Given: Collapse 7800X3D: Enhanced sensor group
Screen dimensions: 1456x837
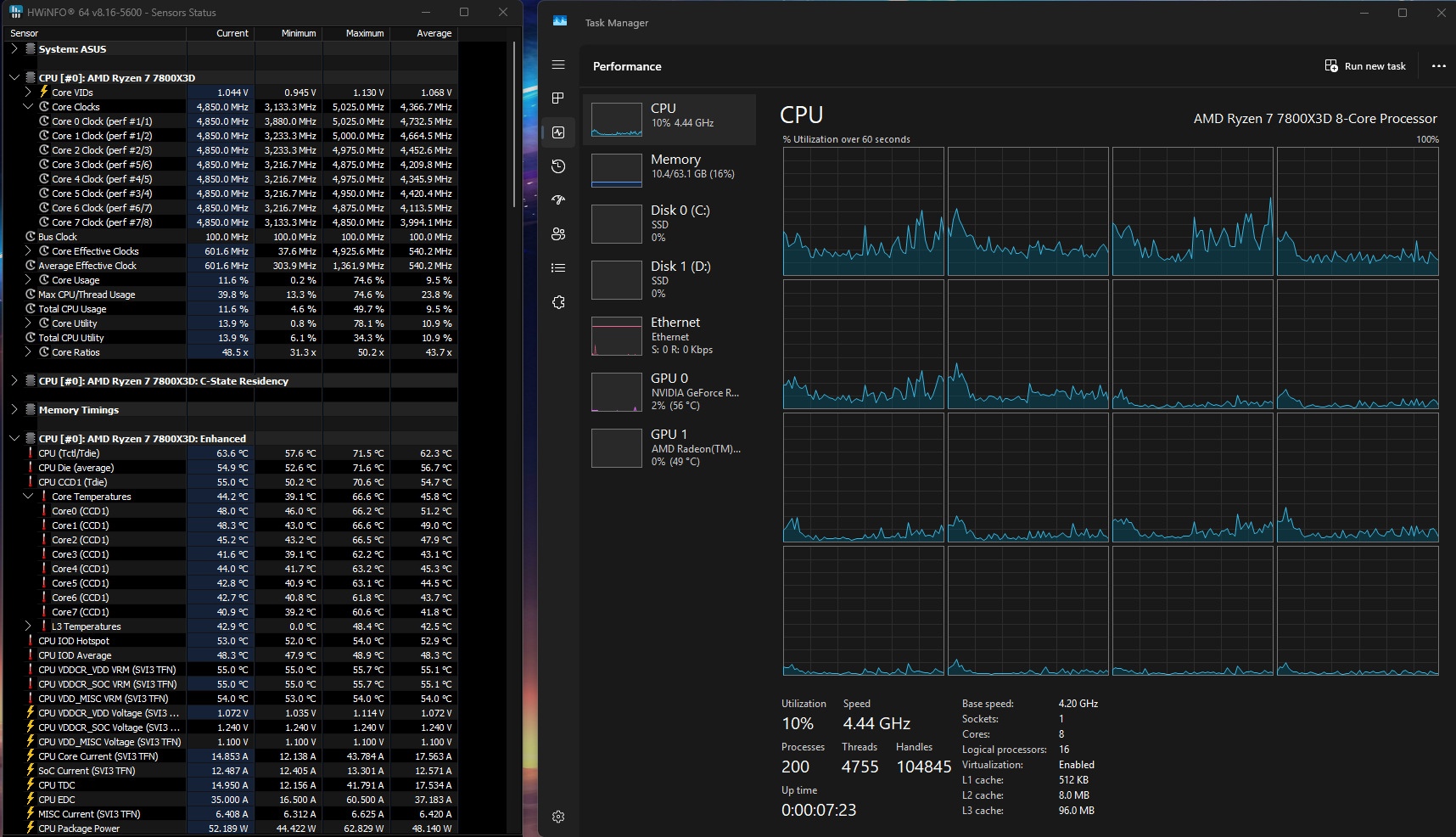Looking at the screenshot, I should (14, 439).
